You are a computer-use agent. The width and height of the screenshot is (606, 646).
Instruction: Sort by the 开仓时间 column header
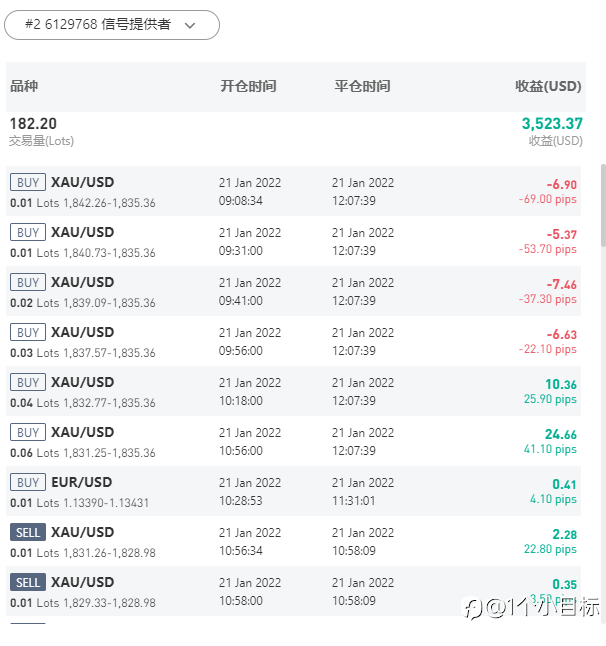[248, 86]
